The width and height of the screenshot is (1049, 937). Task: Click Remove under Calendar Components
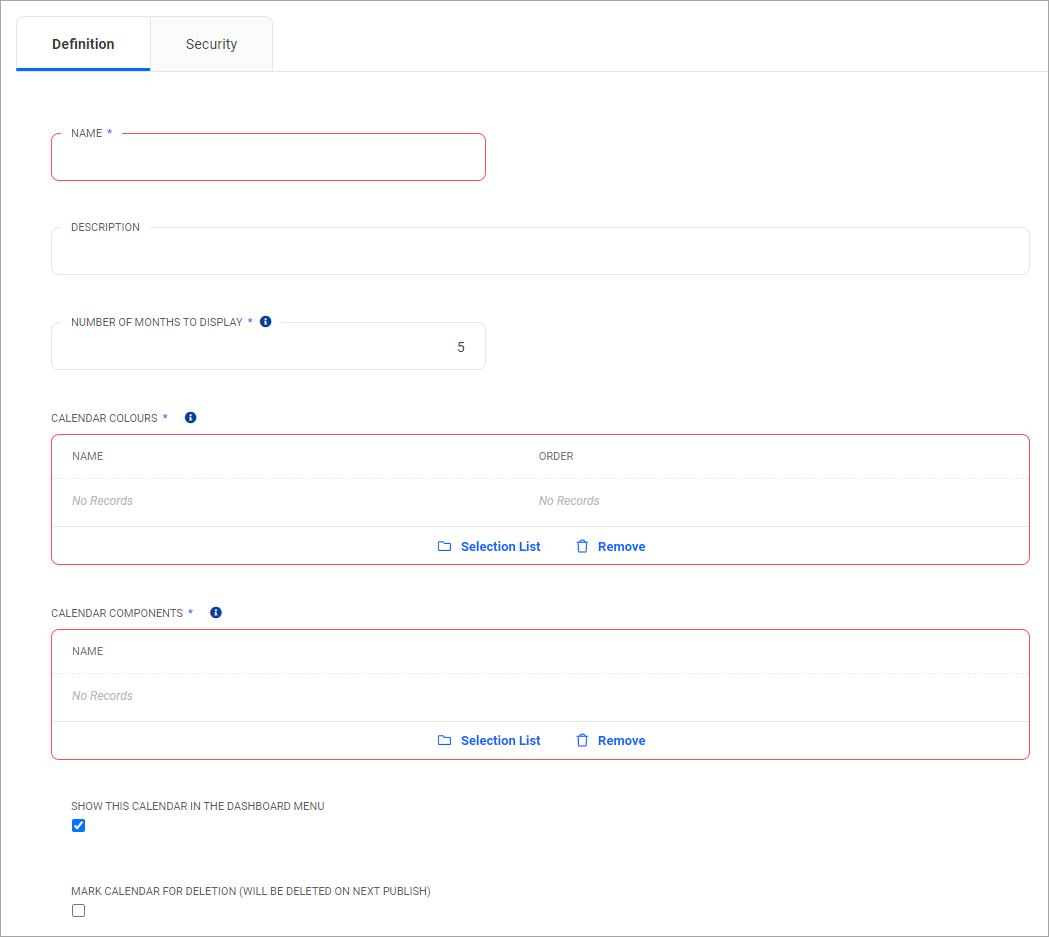pos(621,740)
